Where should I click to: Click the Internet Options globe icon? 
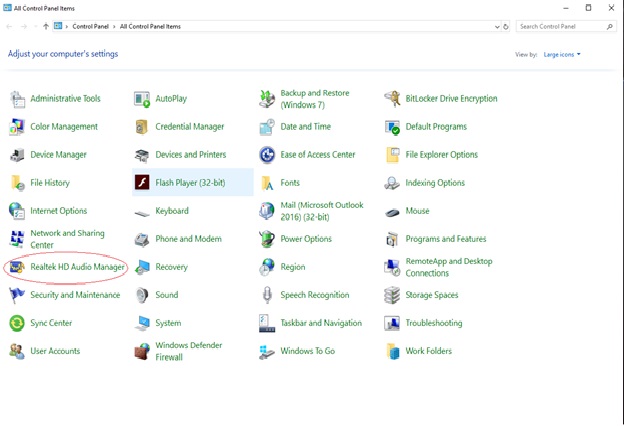coord(17,211)
